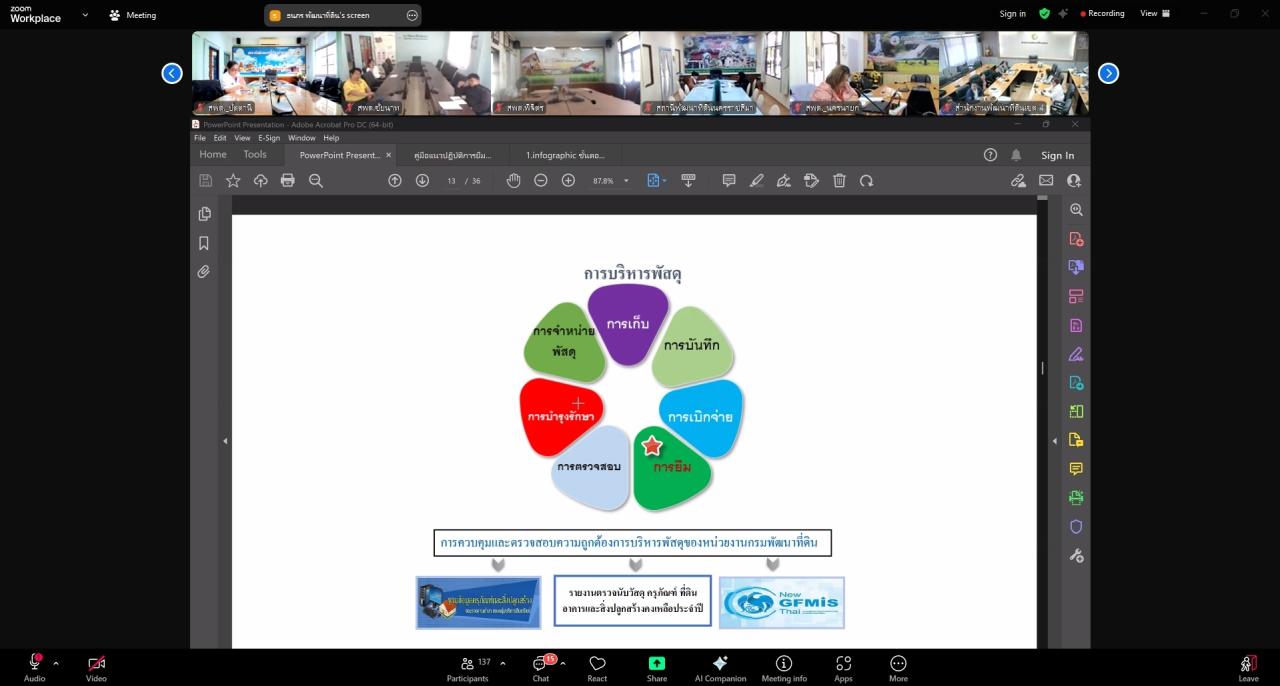Start video with the Video button
Image resolution: width=1280 pixels, height=686 pixels.
(96, 667)
